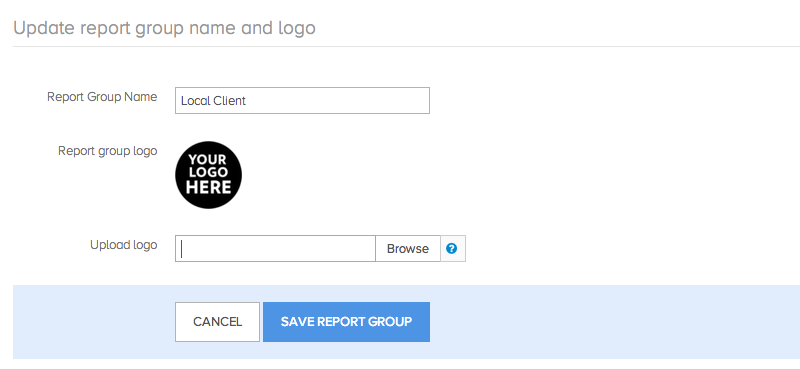Click the 'Update report group name and logo' heading
Screen dimensions: 800x369
tap(164, 28)
